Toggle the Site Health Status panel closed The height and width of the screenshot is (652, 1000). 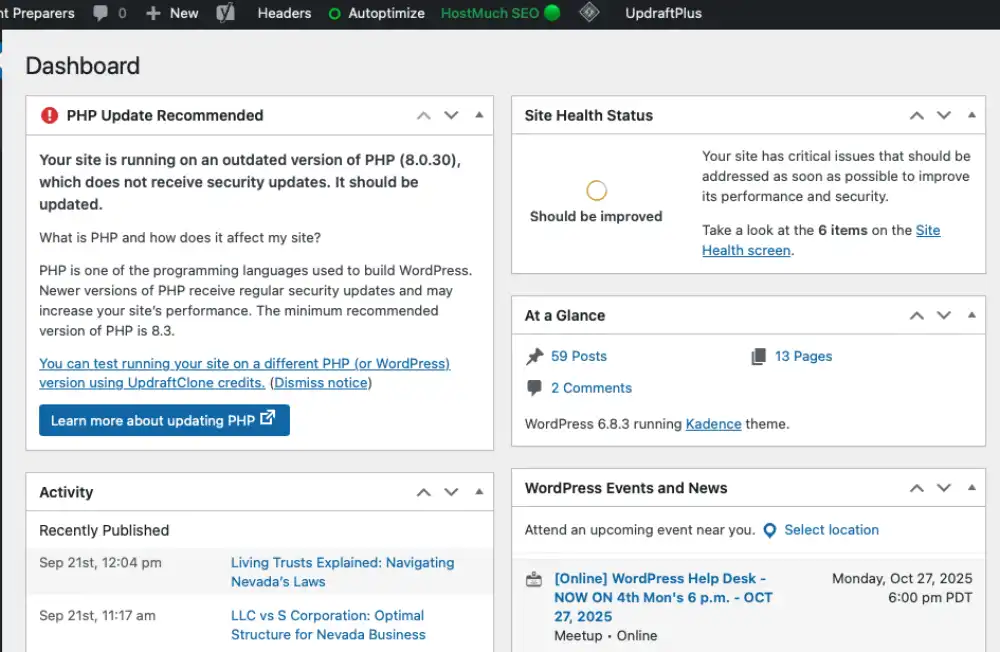971,115
